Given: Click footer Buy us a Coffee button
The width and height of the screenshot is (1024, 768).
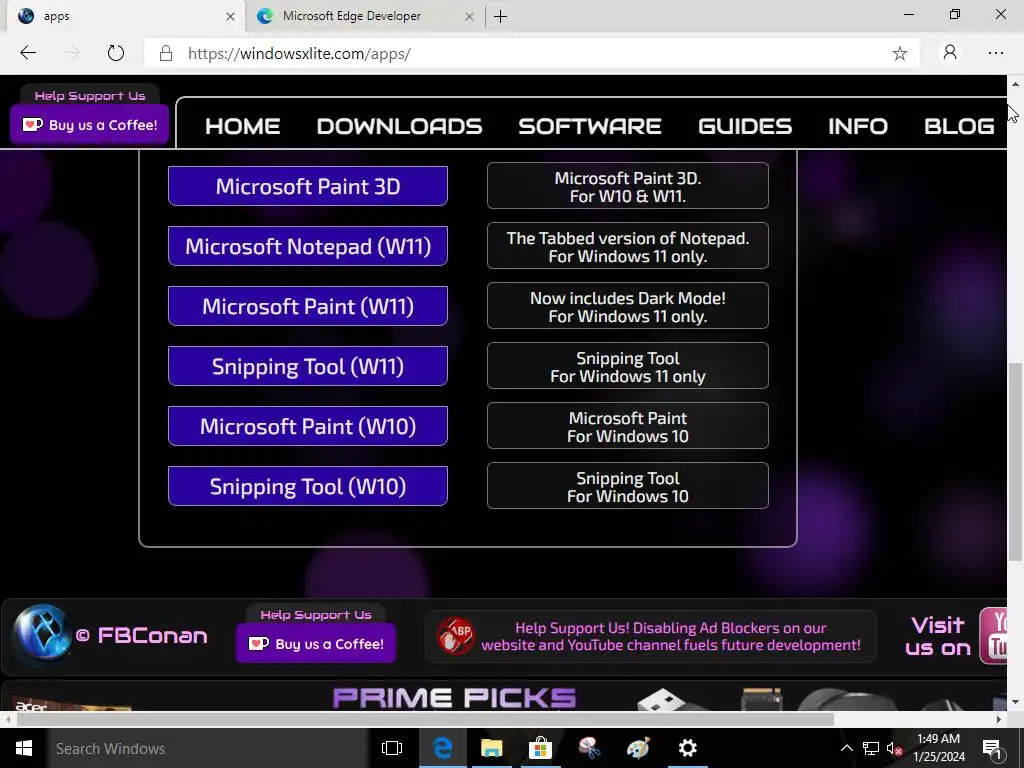Looking at the screenshot, I should (316, 644).
